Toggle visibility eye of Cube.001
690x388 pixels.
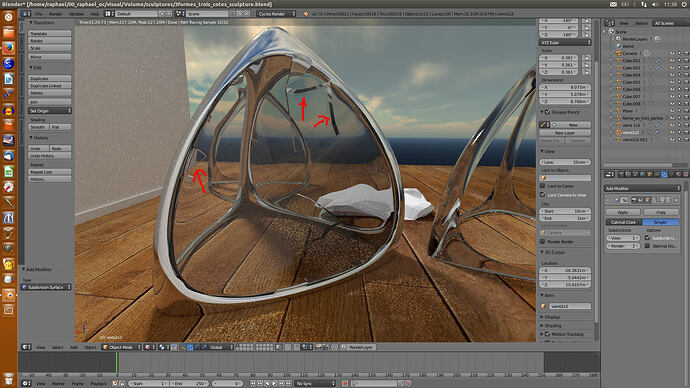tap(672, 60)
